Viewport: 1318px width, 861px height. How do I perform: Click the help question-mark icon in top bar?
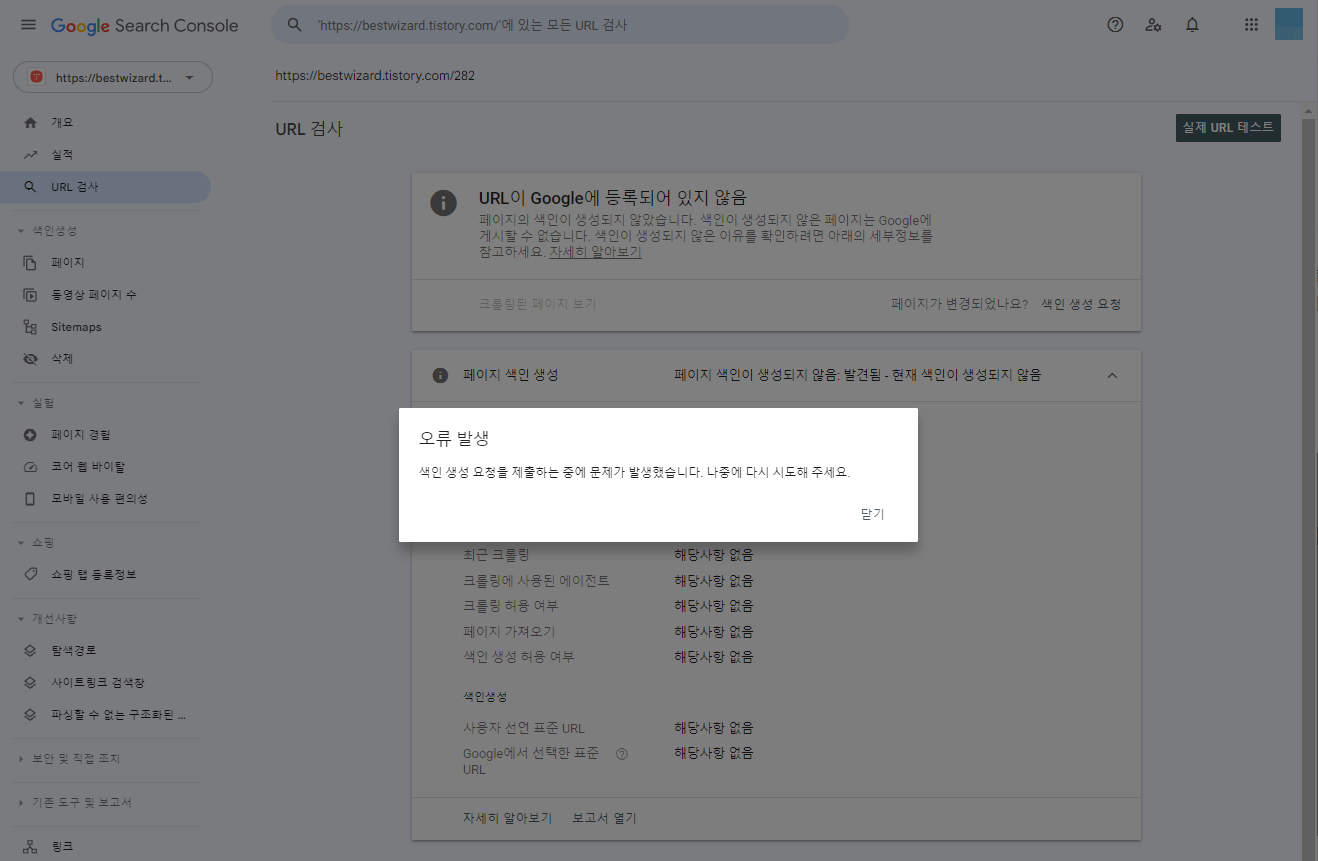[1114, 25]
